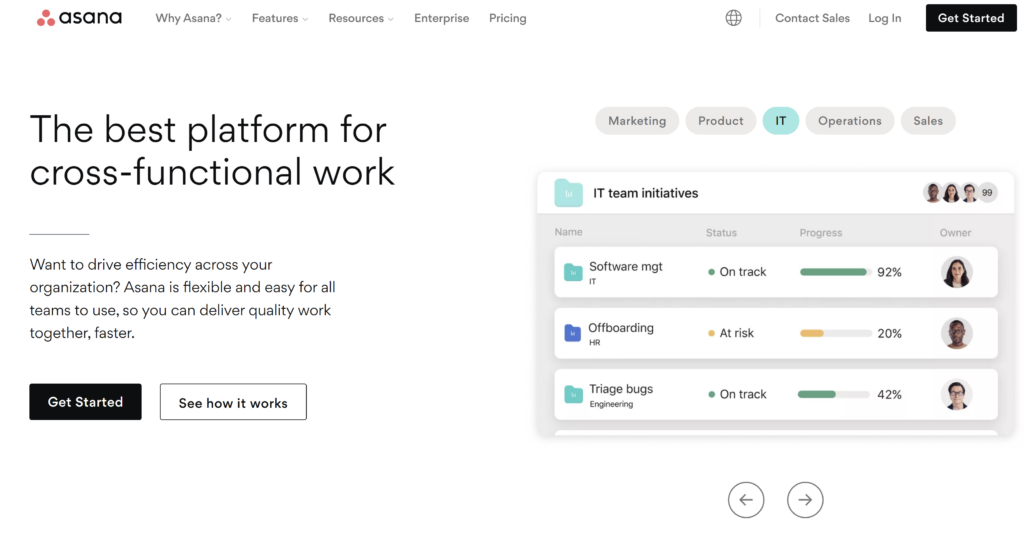Click the Owner column header

pos(955,232)
